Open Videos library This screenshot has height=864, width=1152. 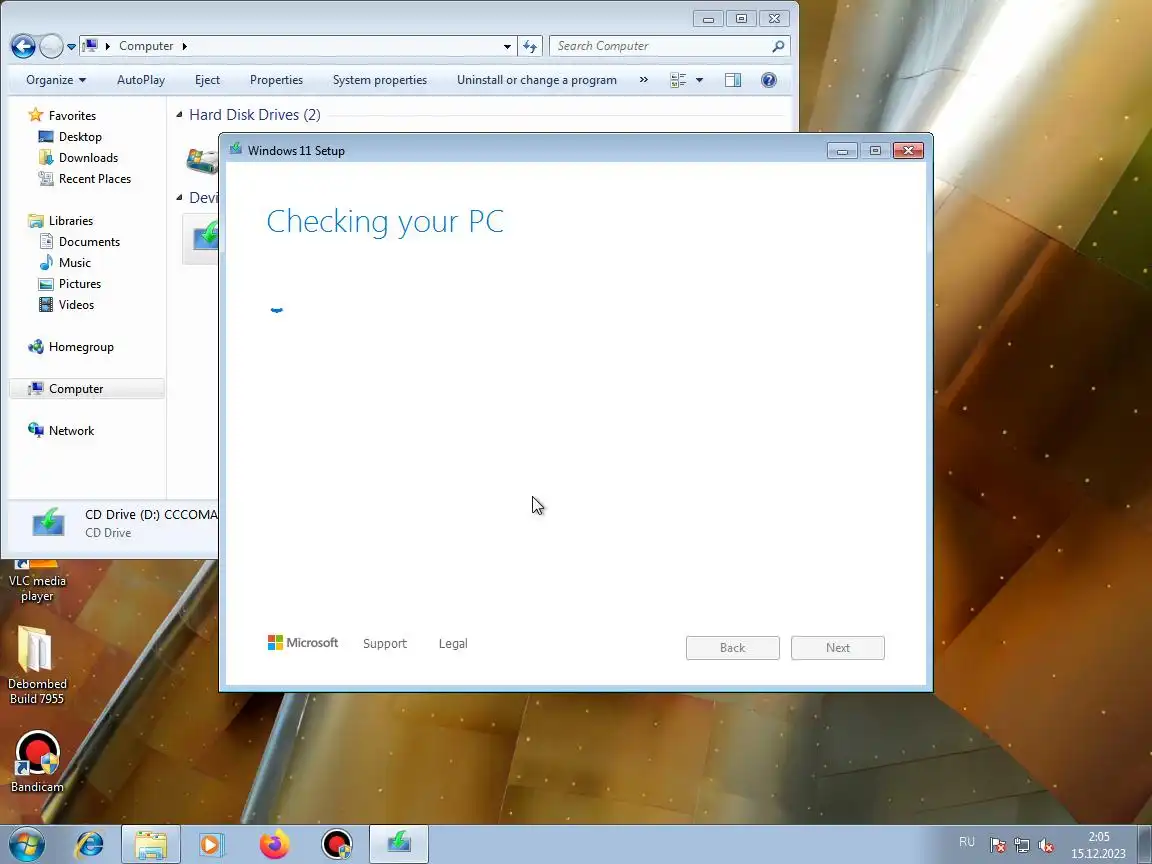tap(76, 305)
